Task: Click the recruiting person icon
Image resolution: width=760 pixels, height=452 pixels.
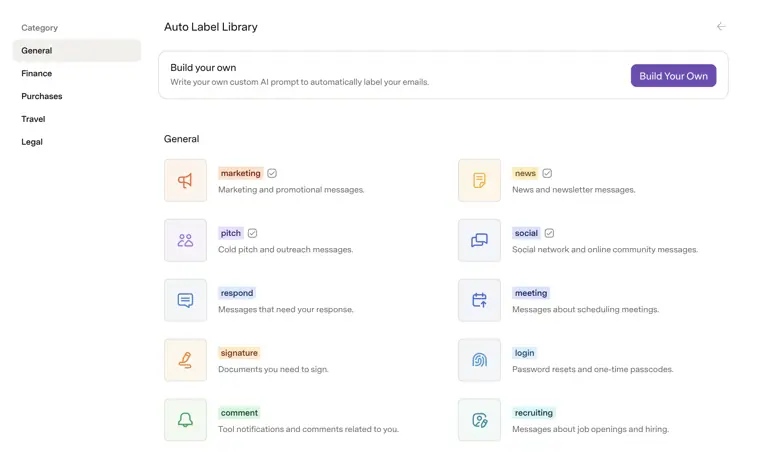Action: tap(479, 420)
